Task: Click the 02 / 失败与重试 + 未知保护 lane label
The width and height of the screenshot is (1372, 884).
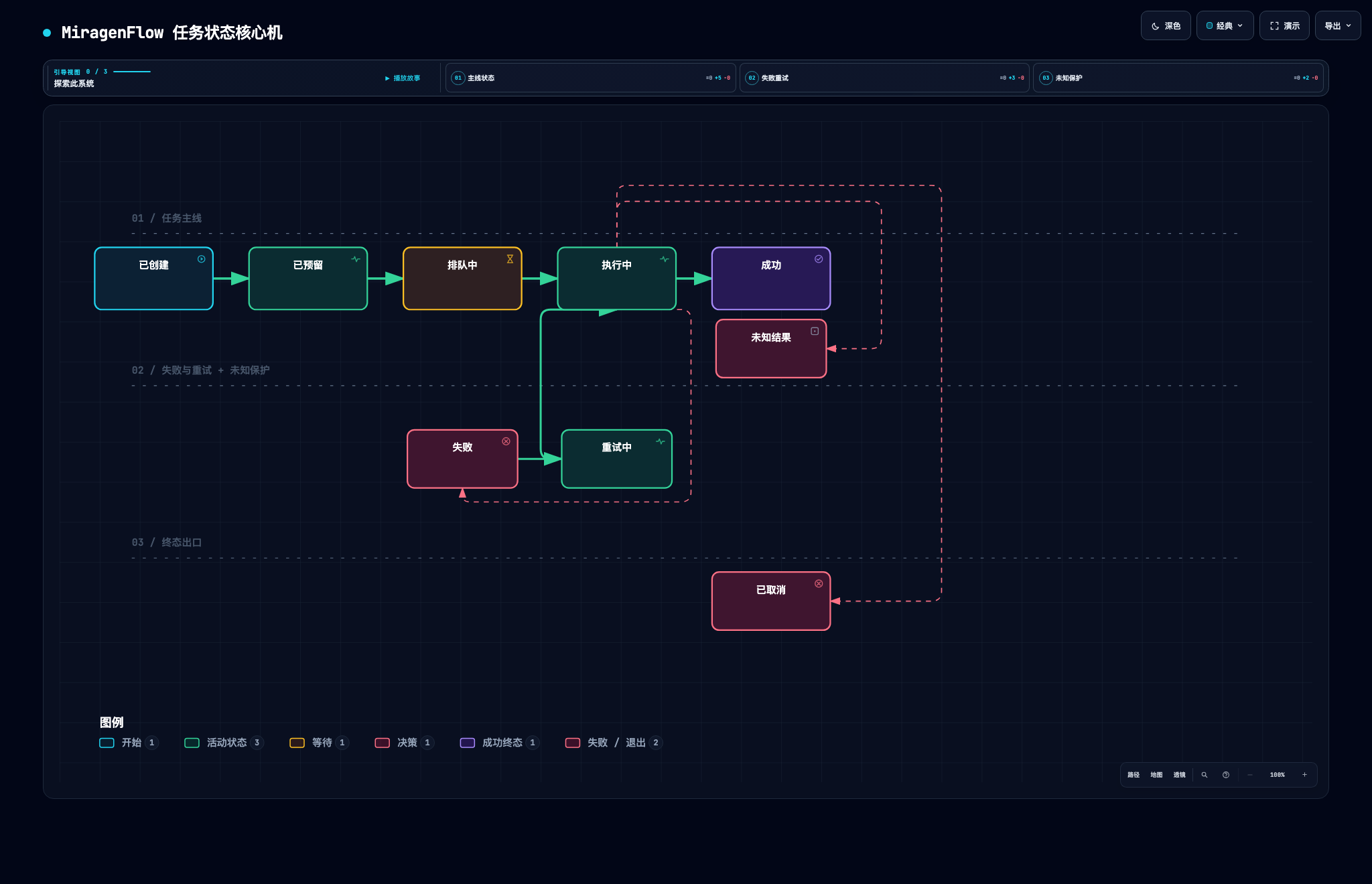Action: (201, 370)
